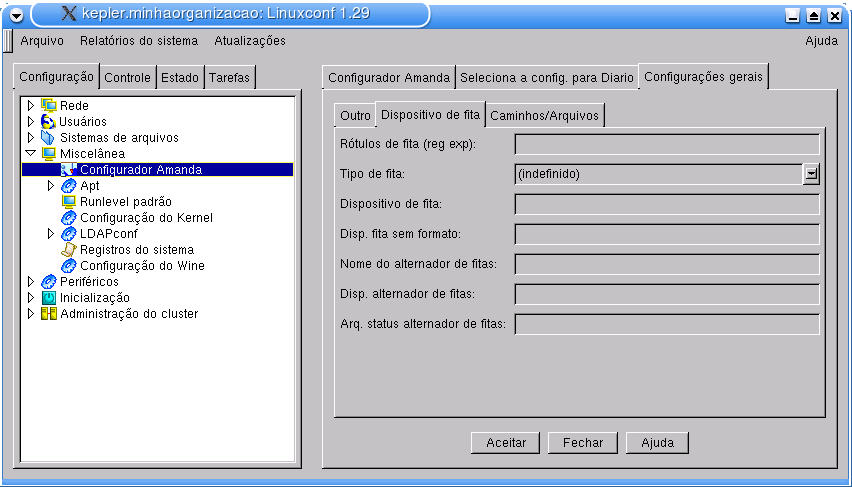Click the Apt icon

69,186
